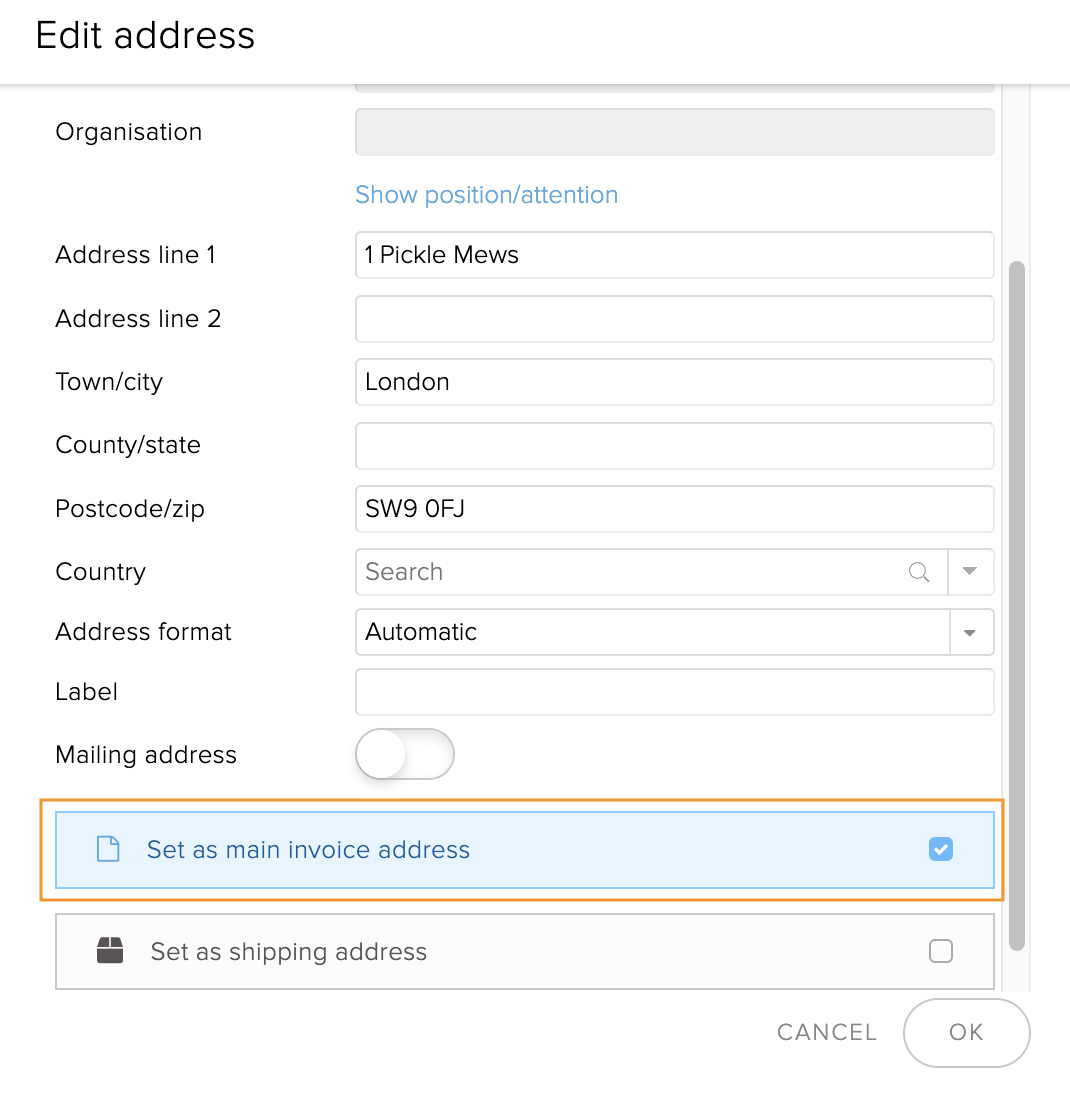Focus the Label text field

(x=674, y=692)
